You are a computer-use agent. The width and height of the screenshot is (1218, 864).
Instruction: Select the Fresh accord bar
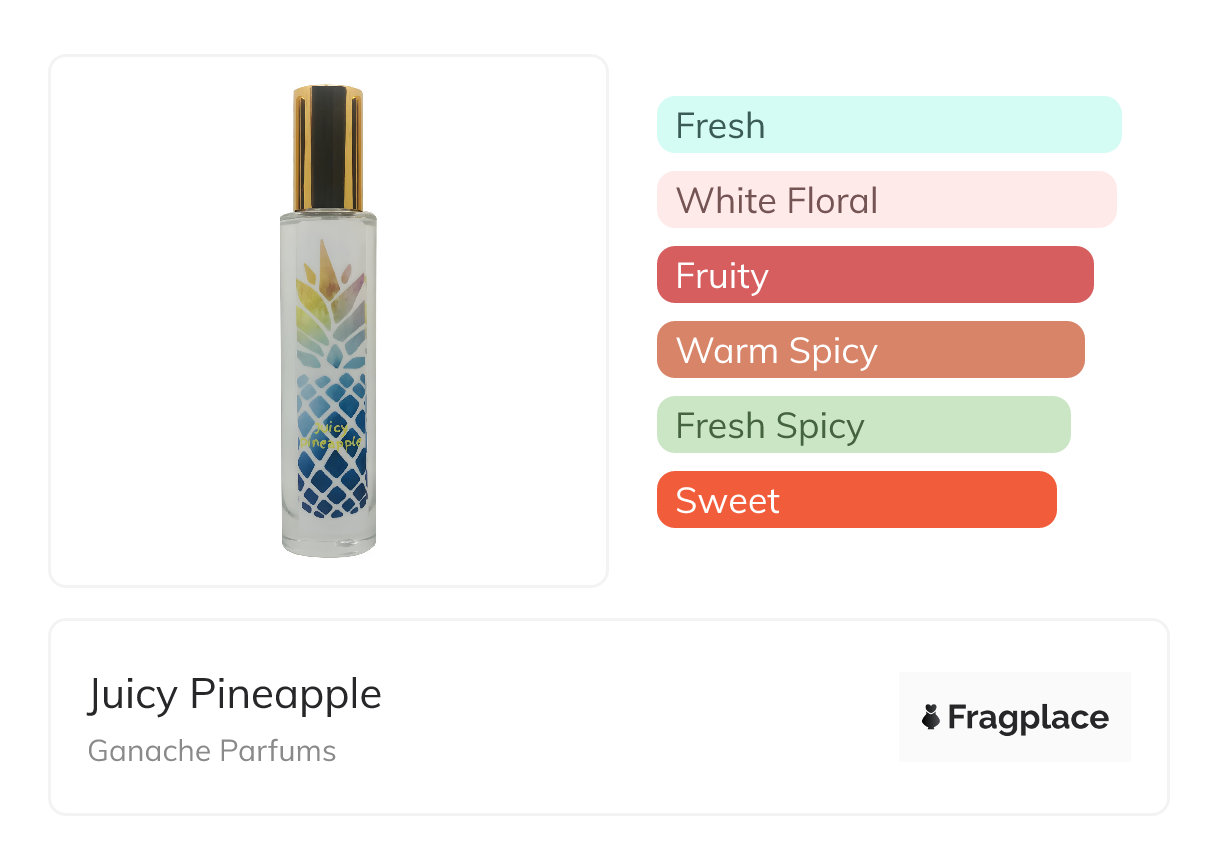(889, 125)
